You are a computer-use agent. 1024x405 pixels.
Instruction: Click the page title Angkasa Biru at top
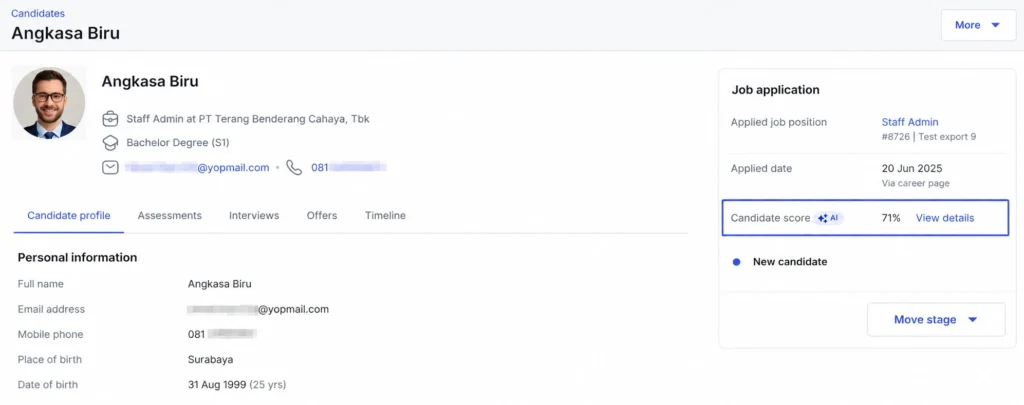(x=65, y=33)
